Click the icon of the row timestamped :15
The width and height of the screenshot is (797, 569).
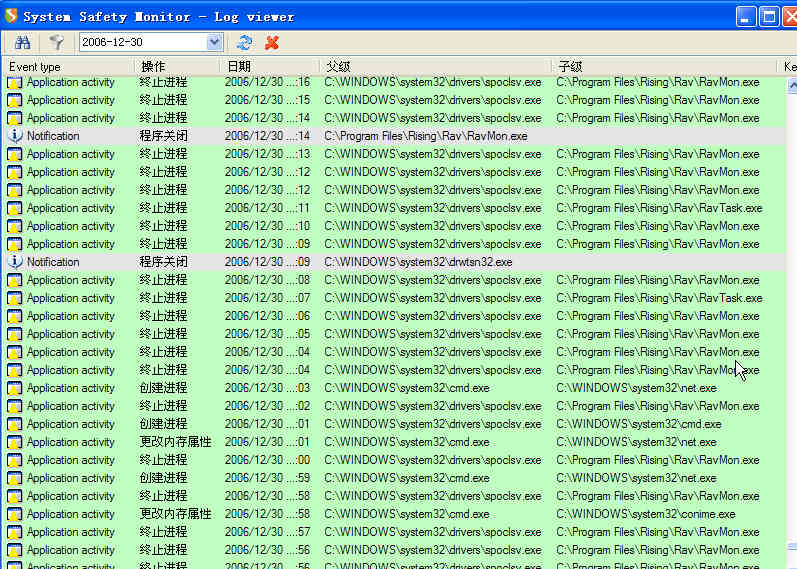point(15,100)
